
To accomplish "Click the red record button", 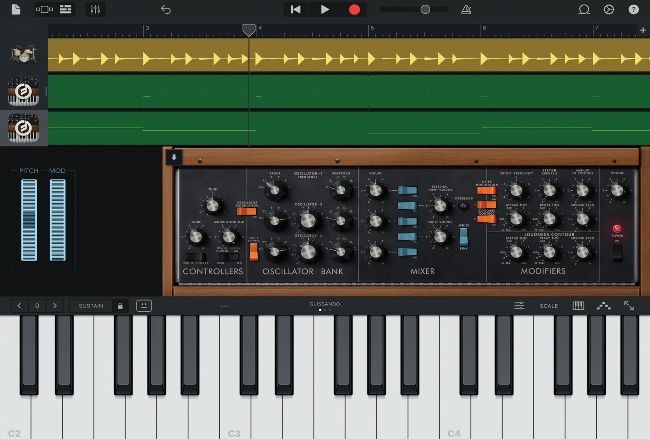I will coord(354,9).
